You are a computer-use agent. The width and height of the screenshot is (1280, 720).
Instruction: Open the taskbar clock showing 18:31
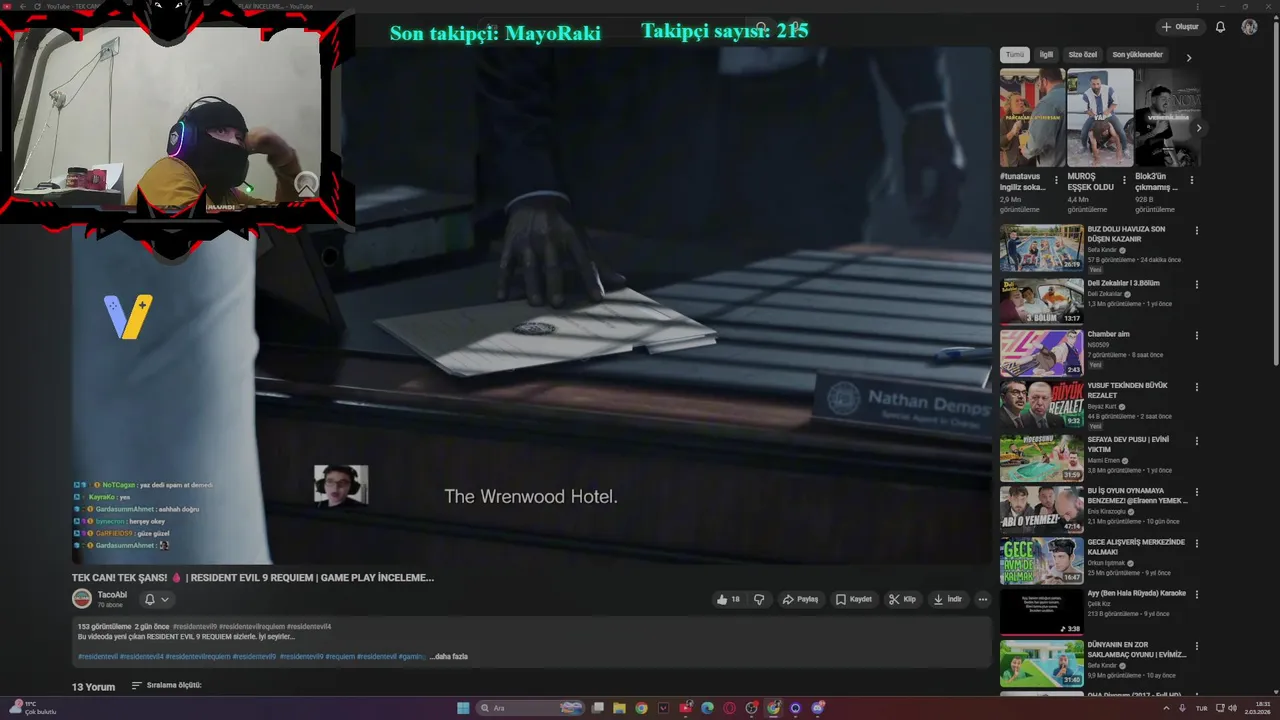tap(1260, 708)
